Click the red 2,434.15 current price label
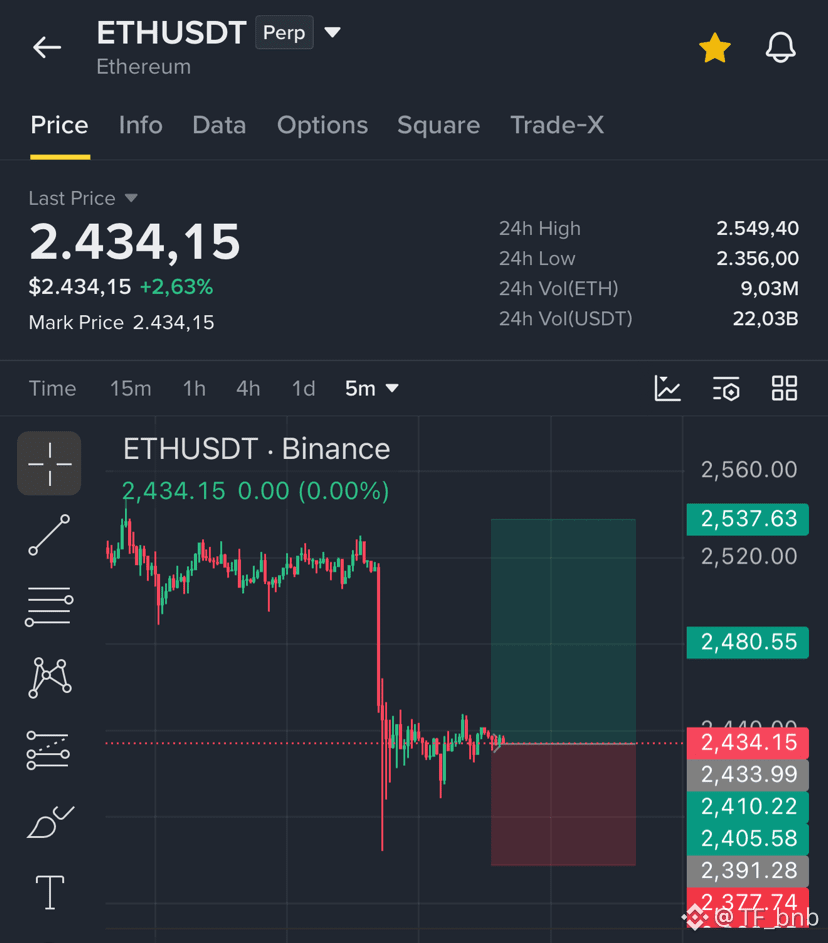Image resolution: width=828 pixels, height=943 pixels. pyautogui.click(x=747, y=743)
